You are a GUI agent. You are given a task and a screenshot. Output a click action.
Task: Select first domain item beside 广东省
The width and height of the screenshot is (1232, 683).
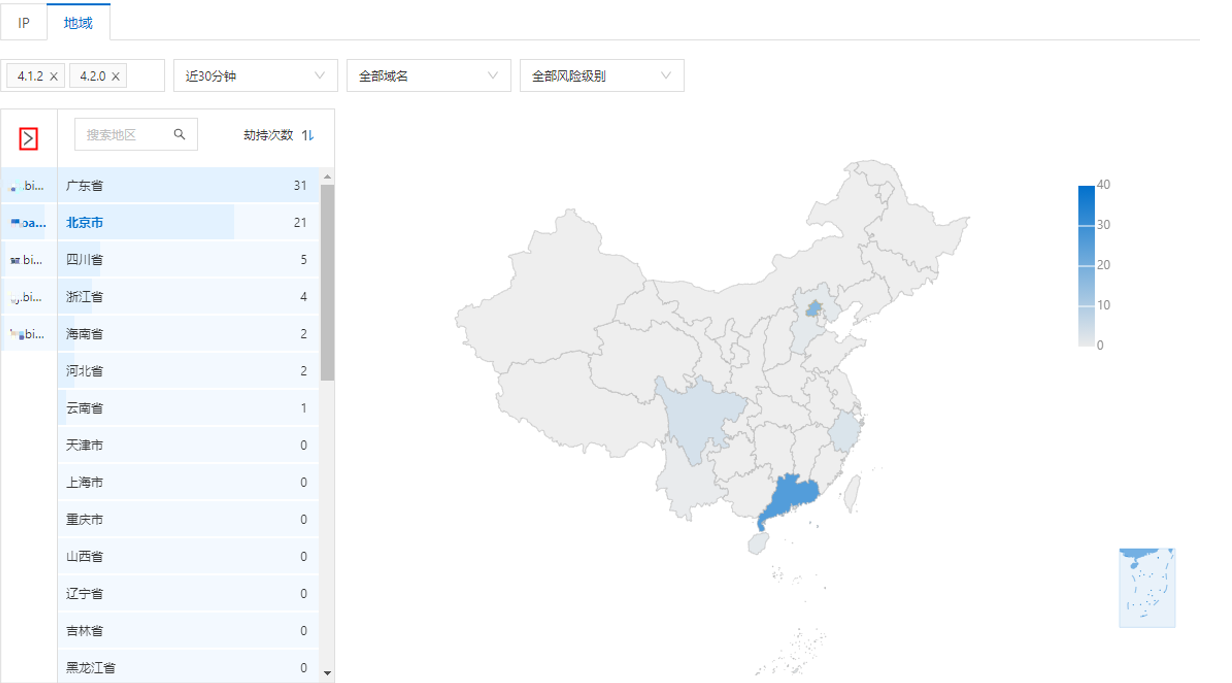click(x=28, y=186)
